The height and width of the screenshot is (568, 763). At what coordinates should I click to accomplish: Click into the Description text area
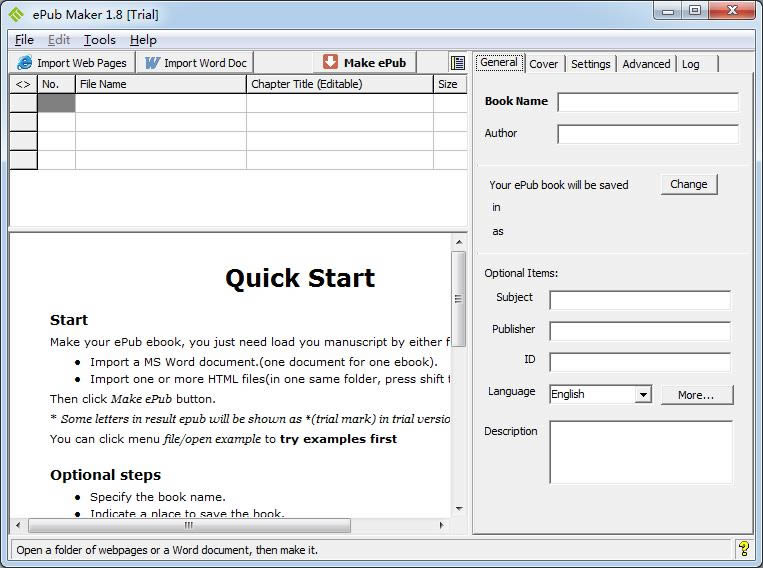pos(641,452)
